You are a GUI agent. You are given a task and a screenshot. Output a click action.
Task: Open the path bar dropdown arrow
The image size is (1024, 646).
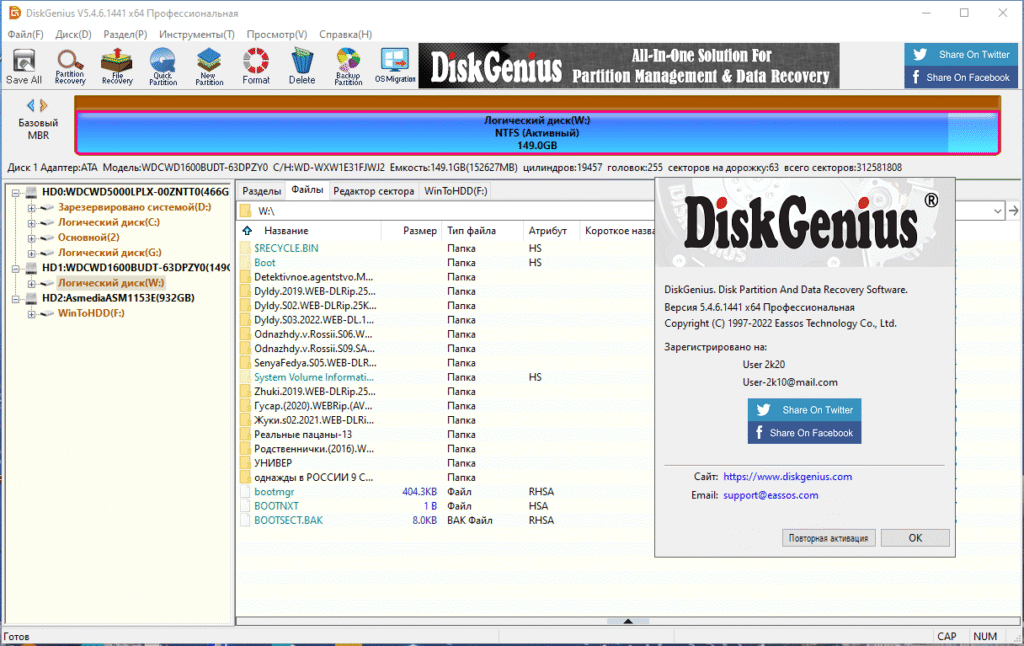point(997,211)
